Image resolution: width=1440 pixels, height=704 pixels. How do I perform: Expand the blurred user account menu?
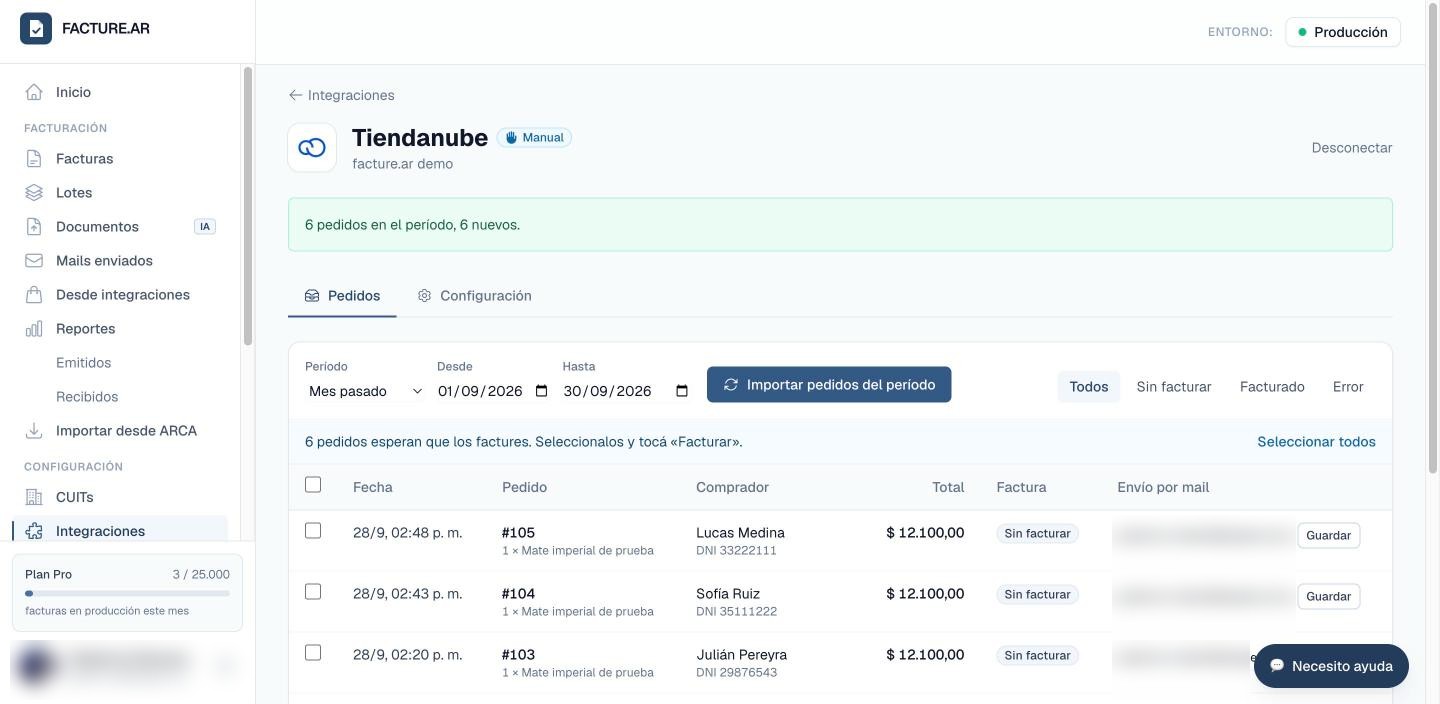(x=126, y=664)
